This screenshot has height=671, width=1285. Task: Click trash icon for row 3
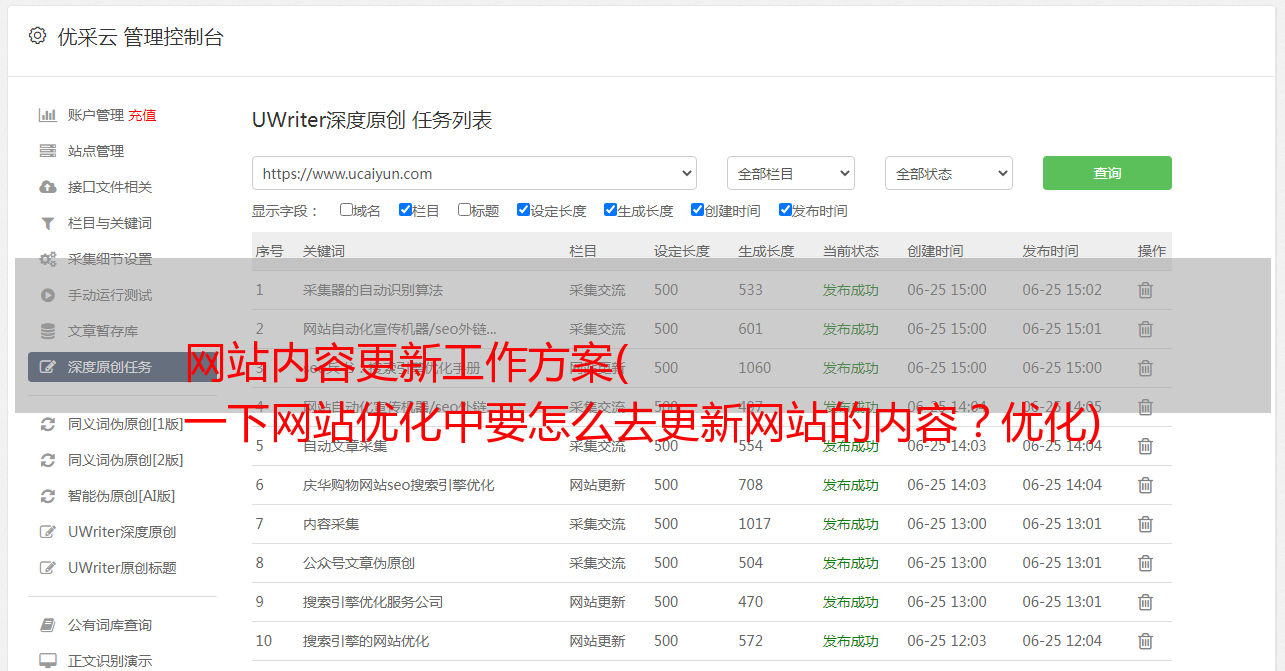tap(1145, 368)
